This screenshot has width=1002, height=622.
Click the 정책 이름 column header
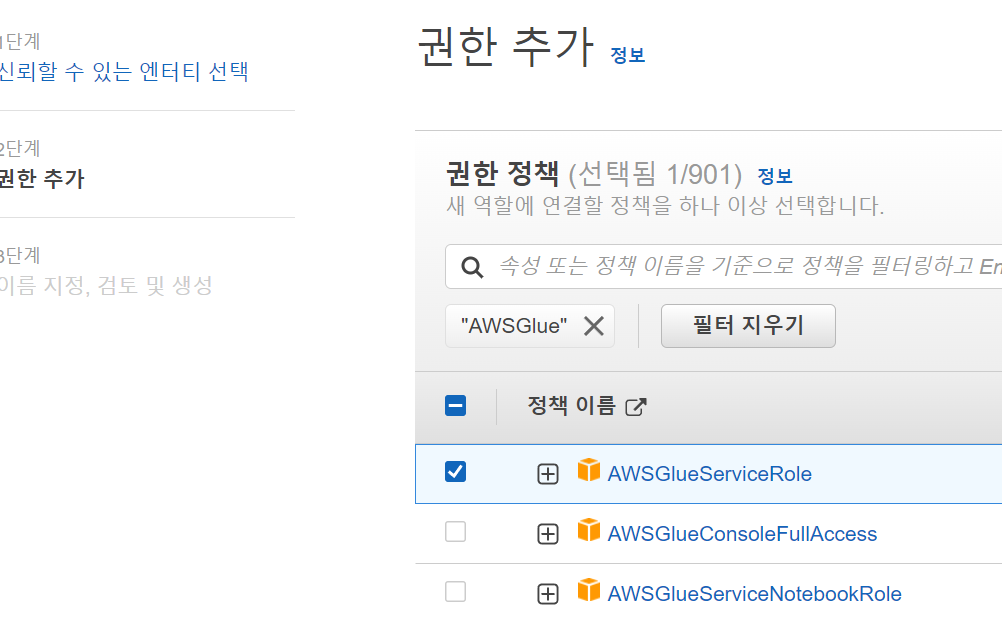click(571, 406)
